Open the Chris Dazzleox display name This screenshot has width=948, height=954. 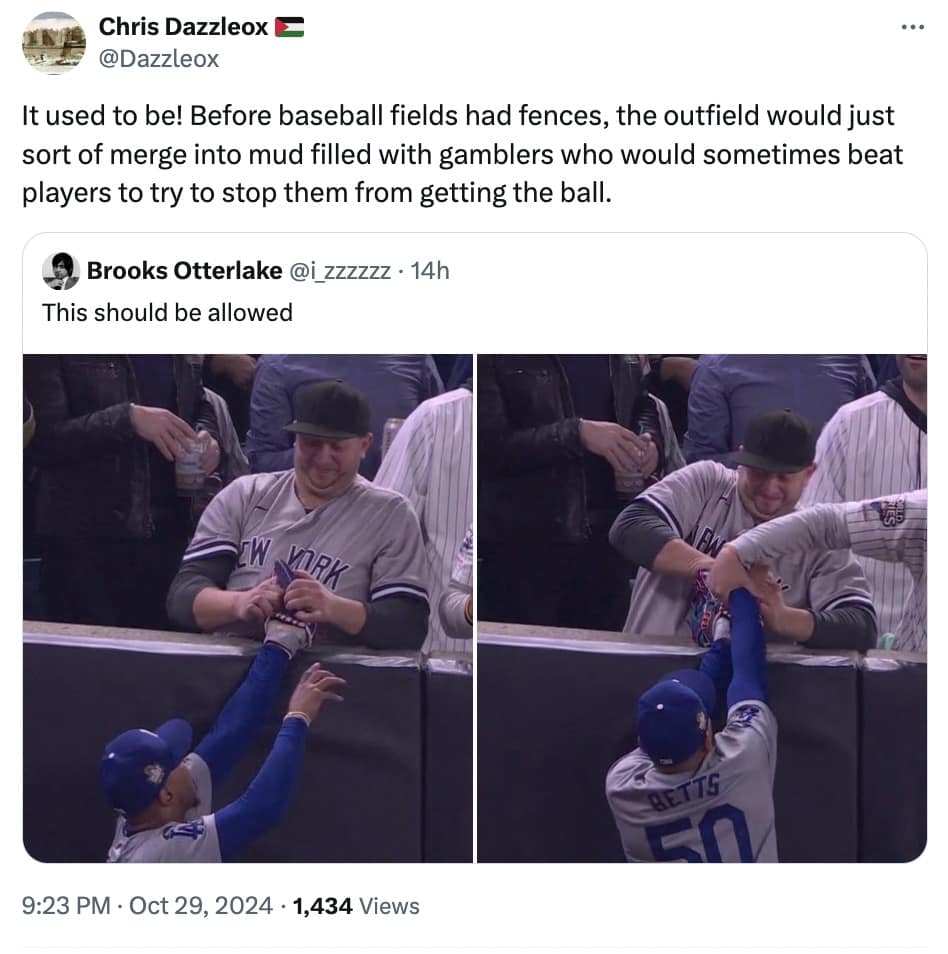point(183,27)
